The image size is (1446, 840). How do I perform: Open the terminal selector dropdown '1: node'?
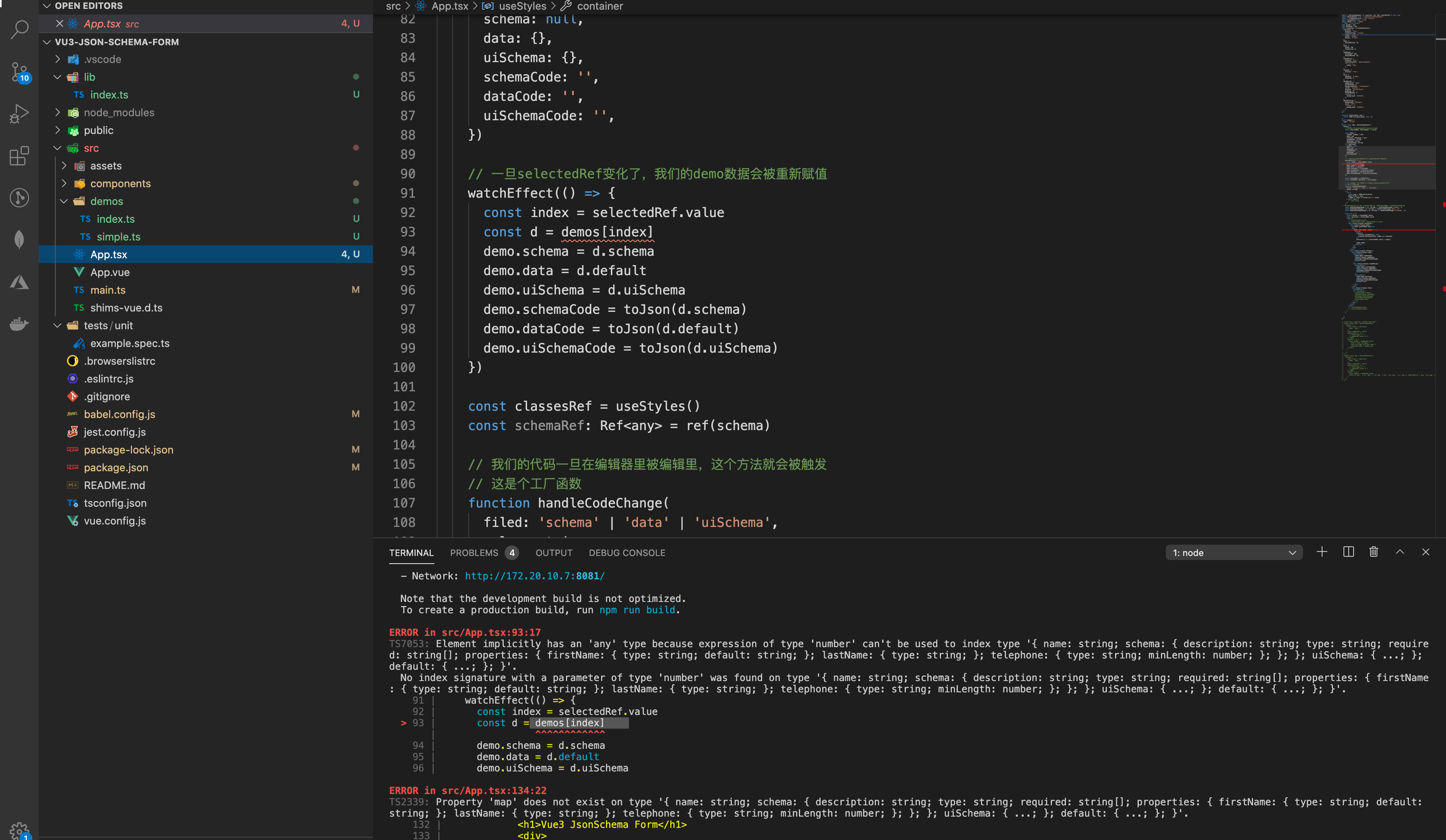coord(1234,553)
